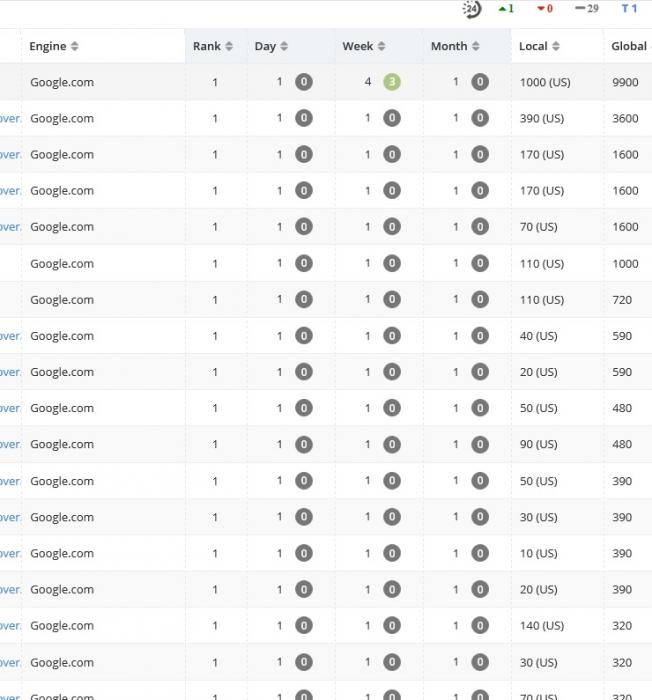Screen dimensions: 652x700
Task: Select global value 590 in 40 (US) row
Action: 622,336
